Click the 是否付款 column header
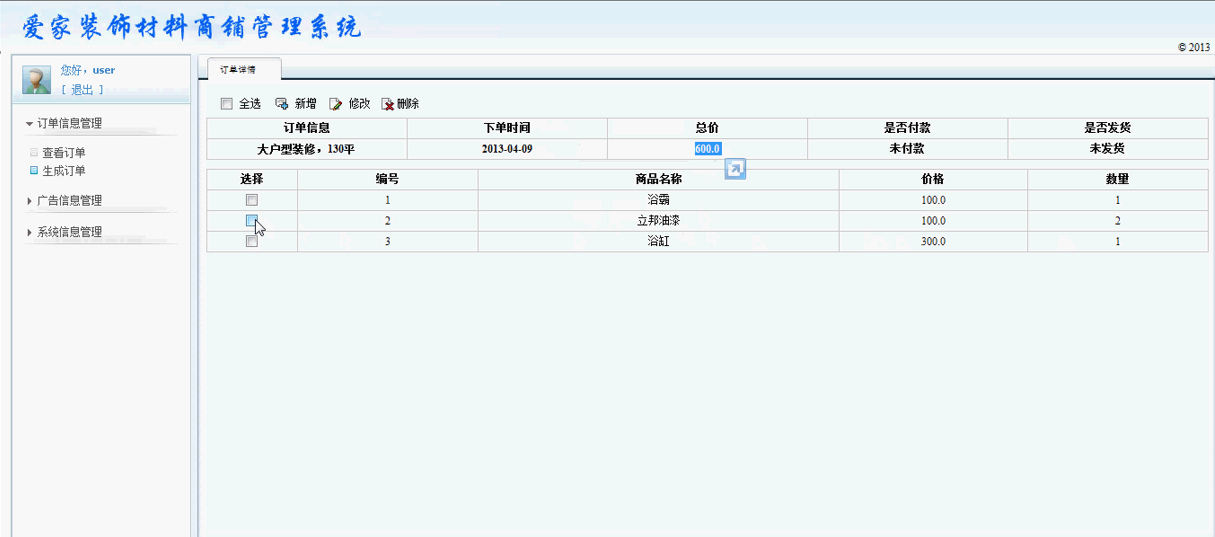1215x537 pixels. [x=908, y=128]
